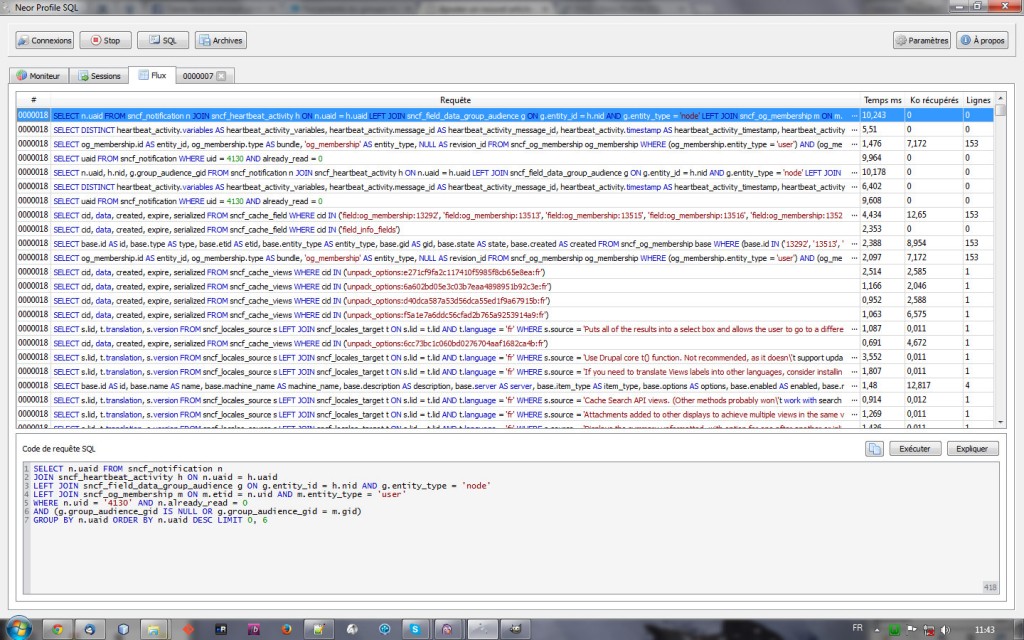Open the Windows Start menu
The image size is (1024, 640).
point(20,627)
